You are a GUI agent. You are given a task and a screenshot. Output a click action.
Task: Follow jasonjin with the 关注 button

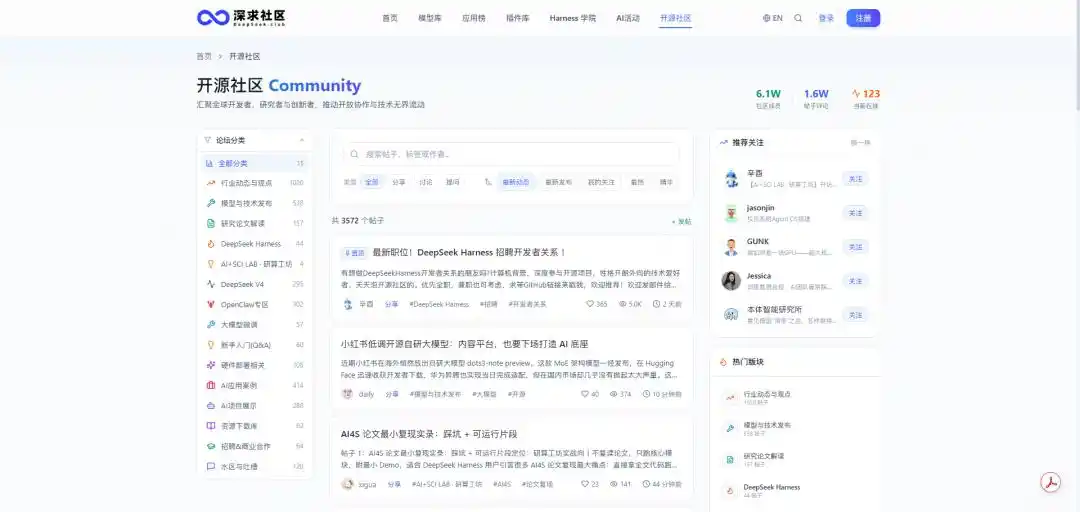(855, 213)
